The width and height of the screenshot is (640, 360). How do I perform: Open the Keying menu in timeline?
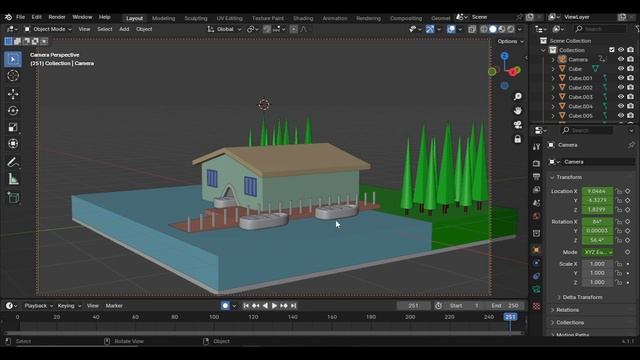point(69,306)
